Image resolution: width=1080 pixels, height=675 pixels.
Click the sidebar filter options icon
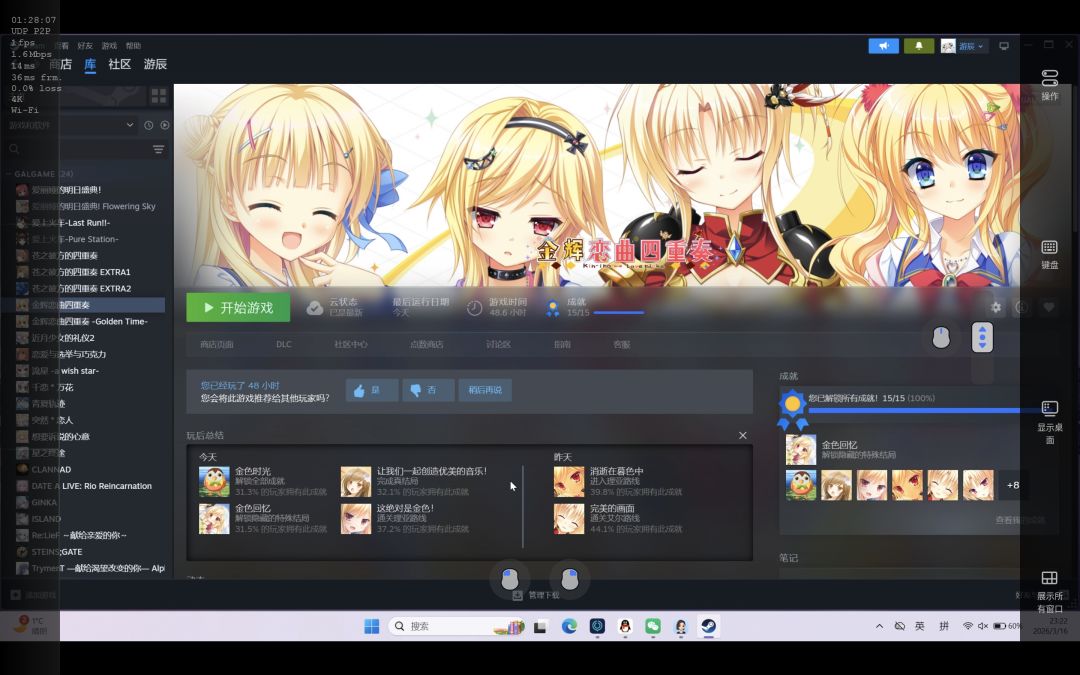(x=158, y=149)
